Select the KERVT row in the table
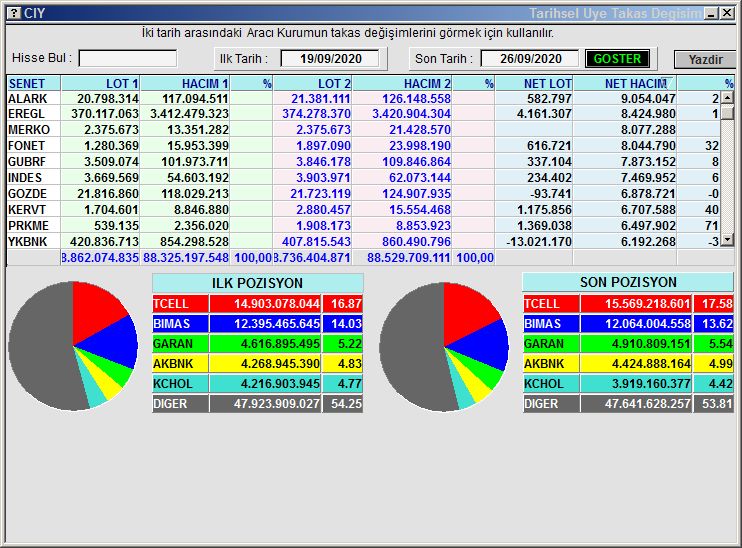Image resolution: width=742 pixels, height=548 pixels. [363, 210]
